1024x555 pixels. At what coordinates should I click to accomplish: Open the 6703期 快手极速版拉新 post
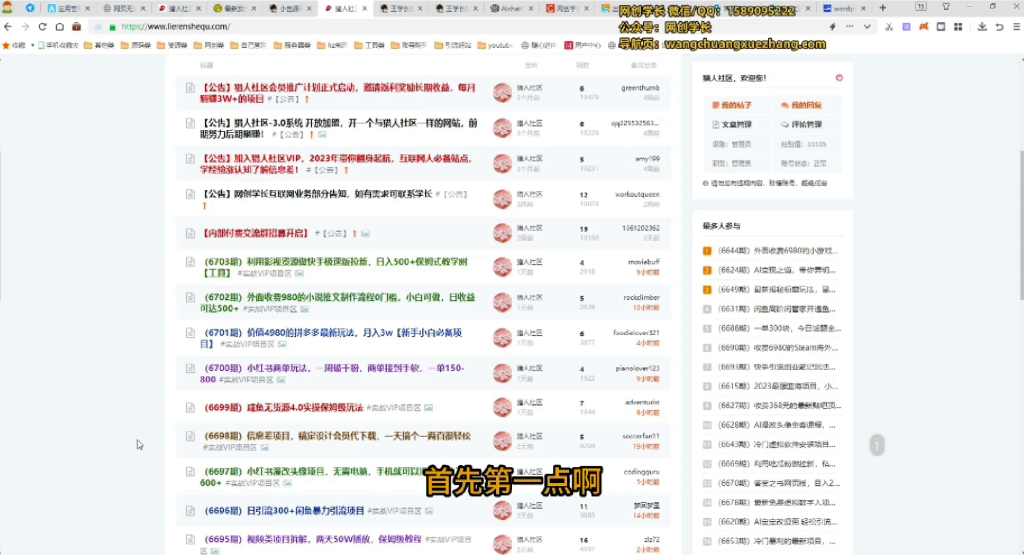[334, 267]
